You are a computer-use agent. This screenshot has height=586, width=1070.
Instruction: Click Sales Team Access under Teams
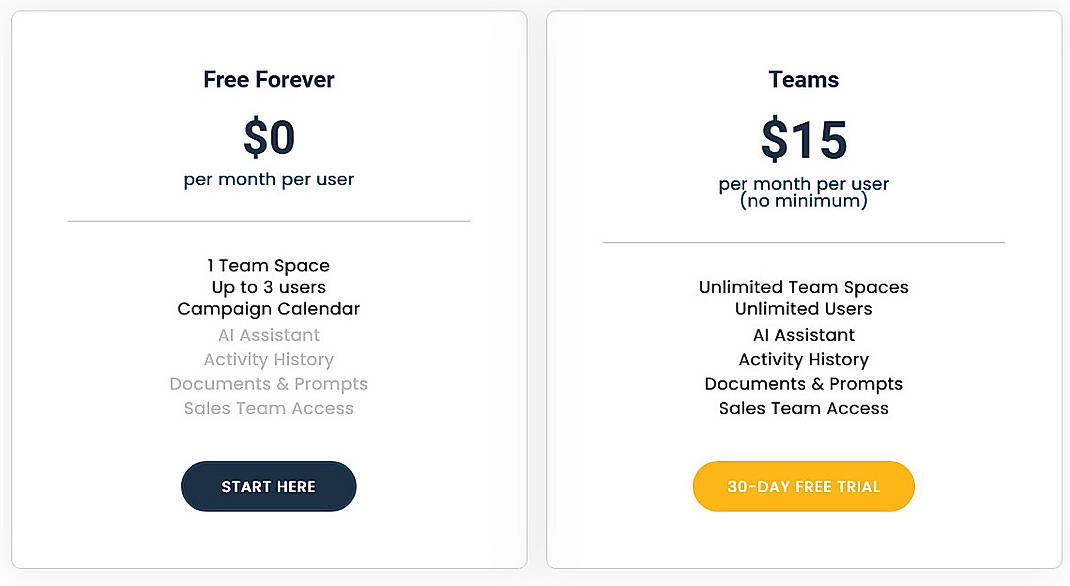click(803, 408)
